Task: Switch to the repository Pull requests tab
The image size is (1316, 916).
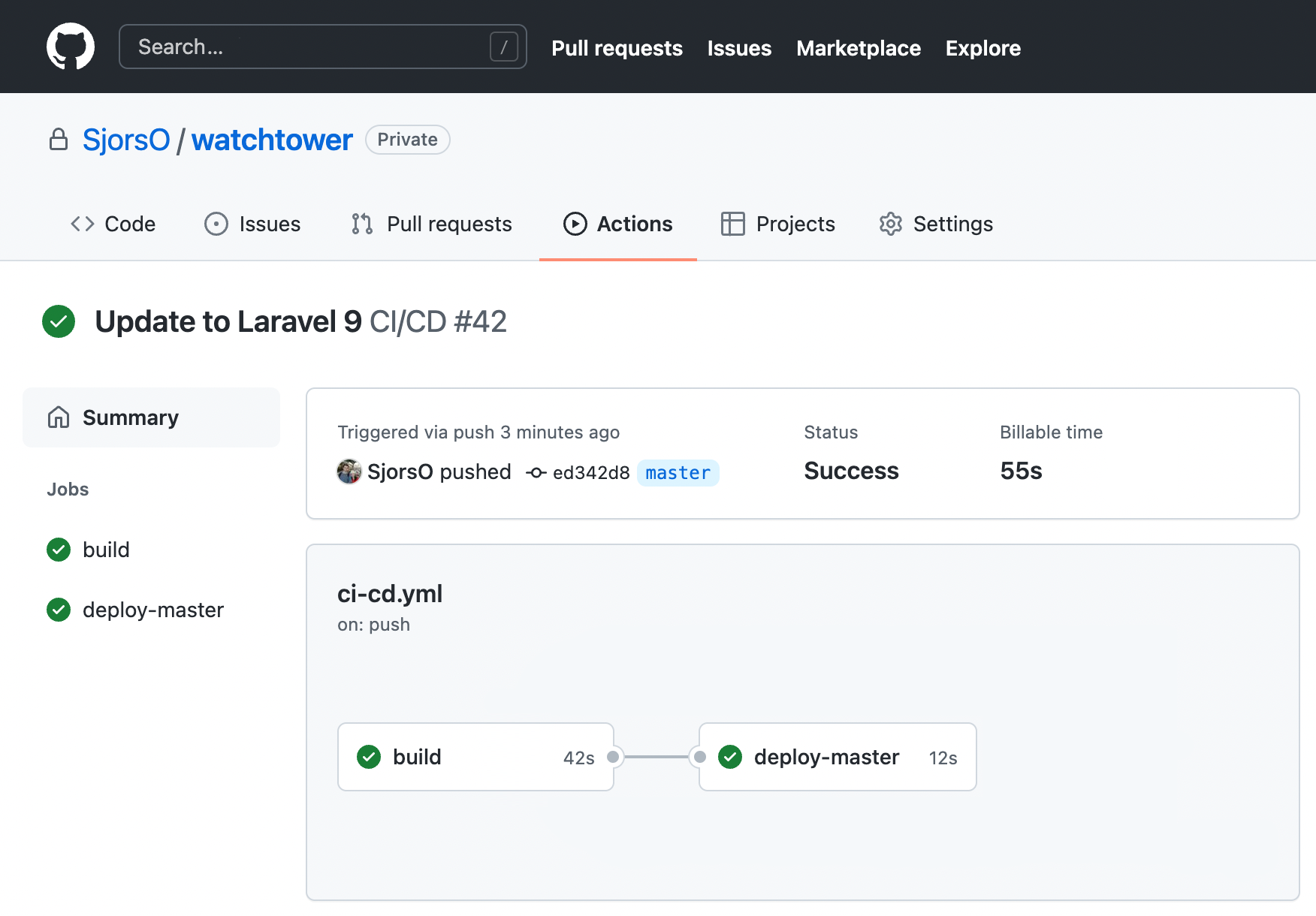Action: pyautogui.click(x=432, y=224)
